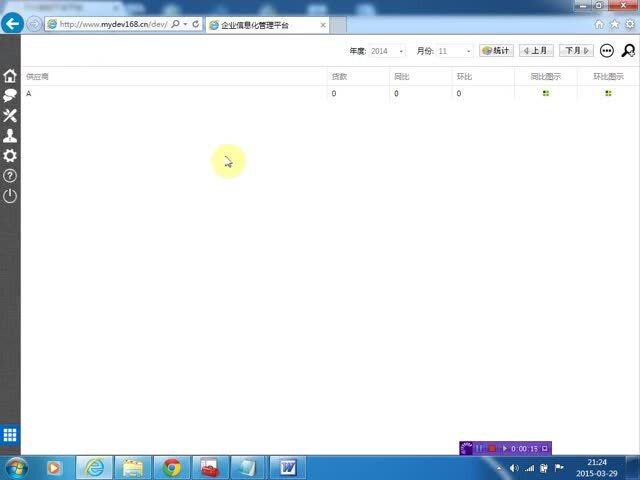
Task: Select the 企业信息化管理平台 browser tab
Action: 250,24
